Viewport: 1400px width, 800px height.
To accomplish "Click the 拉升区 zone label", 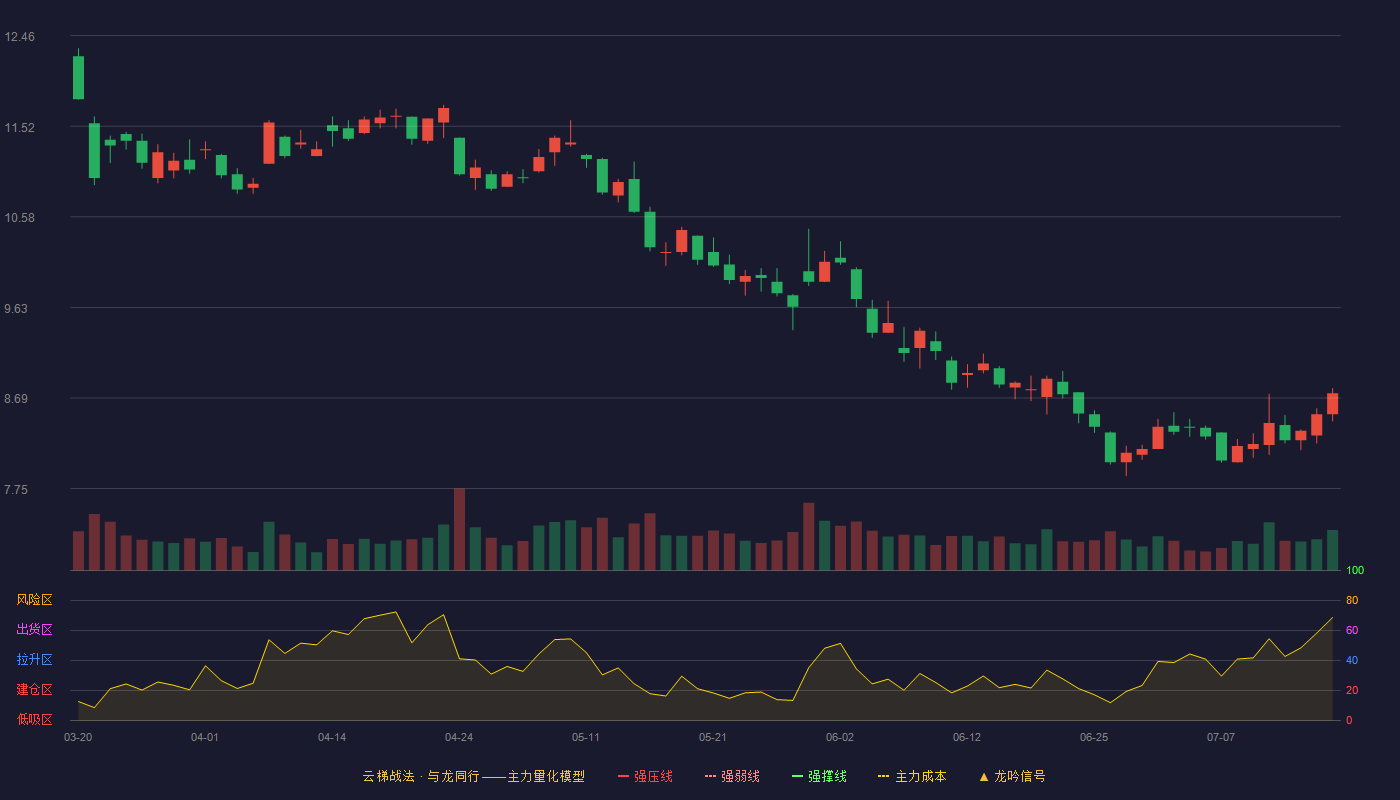I will click(x=34, y=660).
